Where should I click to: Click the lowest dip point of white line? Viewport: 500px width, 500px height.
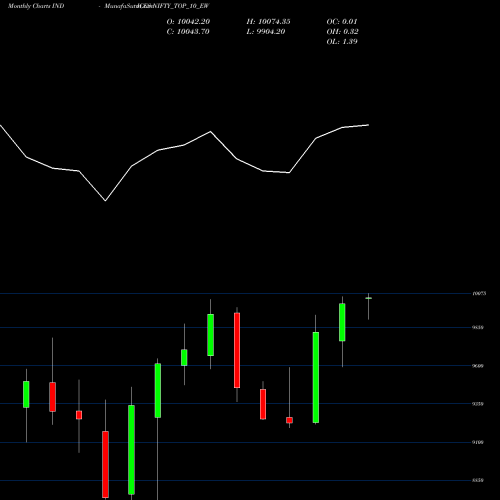[105, 201]
